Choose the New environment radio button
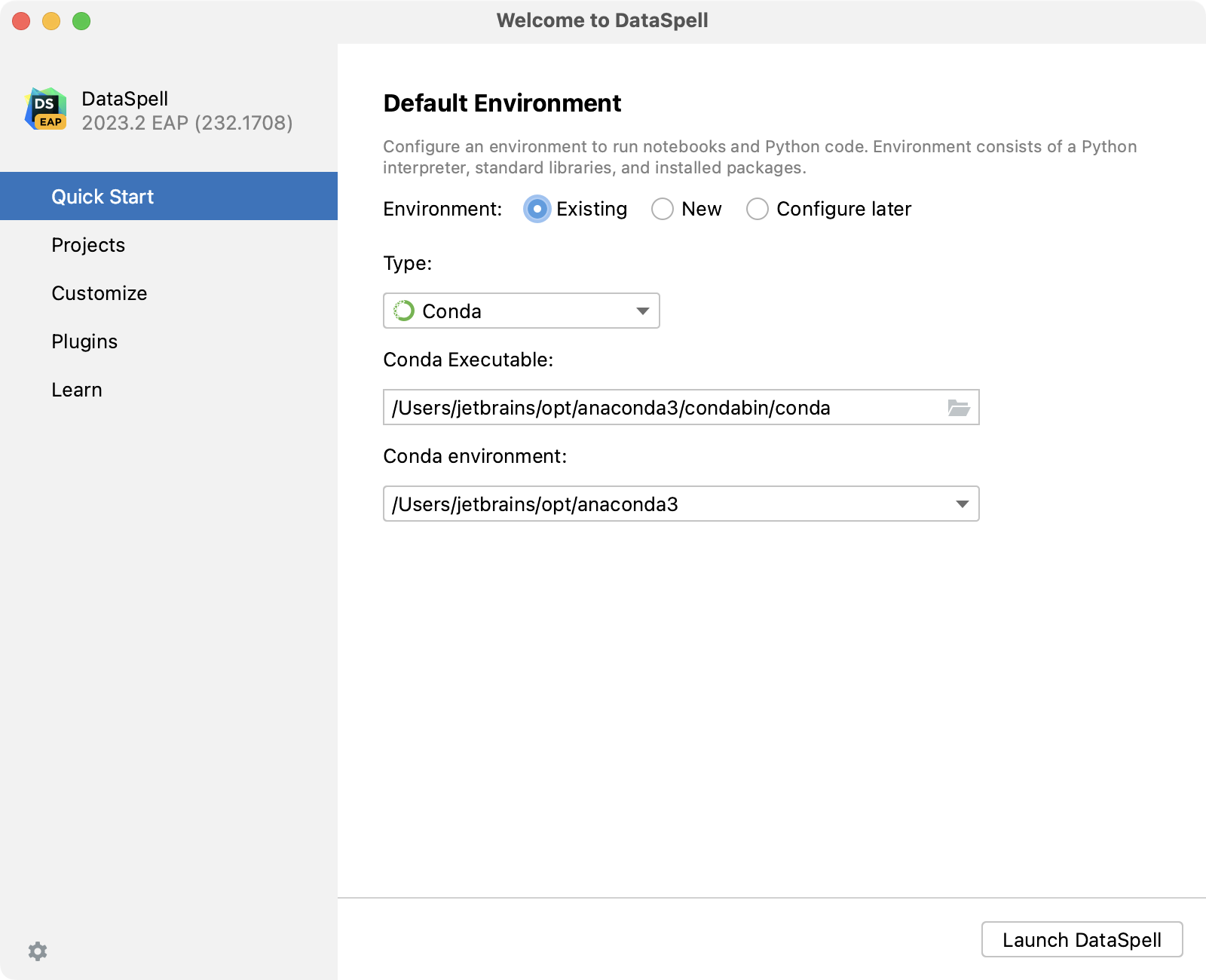Image resolution: width=1206 pixels, height=980 pixels. [x=663, y=209]
